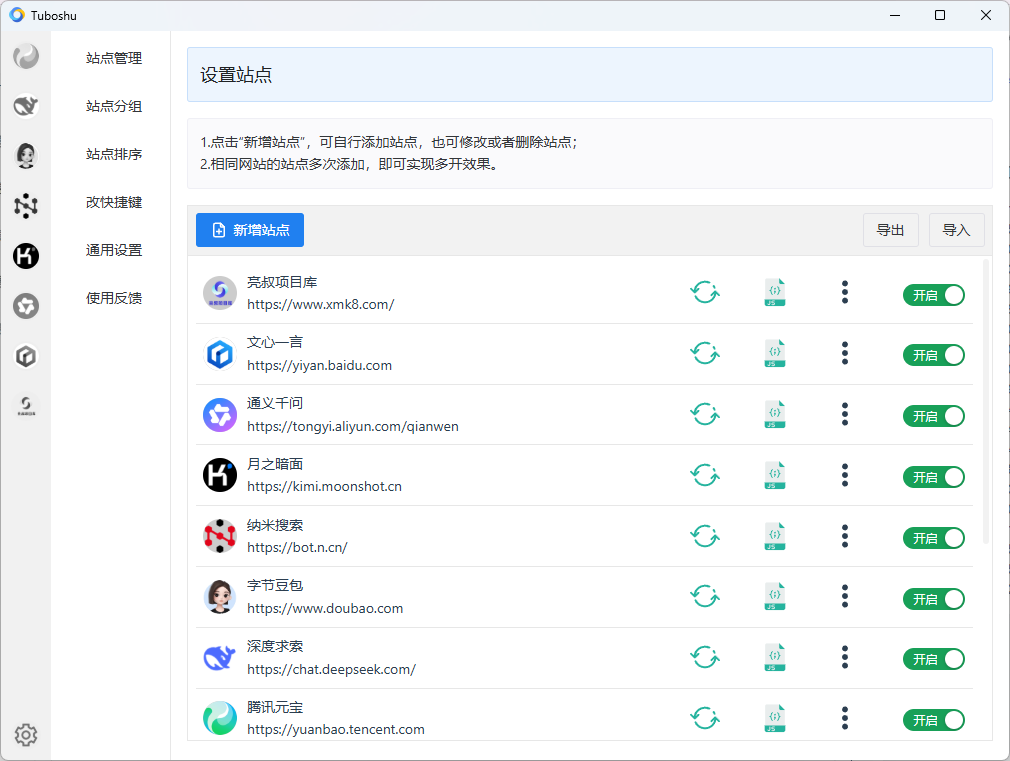Open settings gear at bottom-left corner
This screenshot has width=1010, height=761.
26,735
